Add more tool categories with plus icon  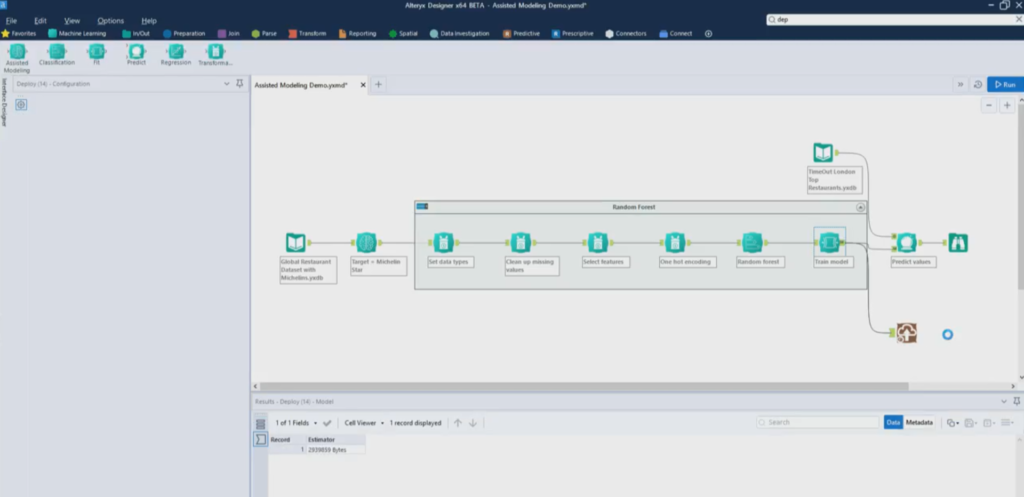click(x=709, y=33)
